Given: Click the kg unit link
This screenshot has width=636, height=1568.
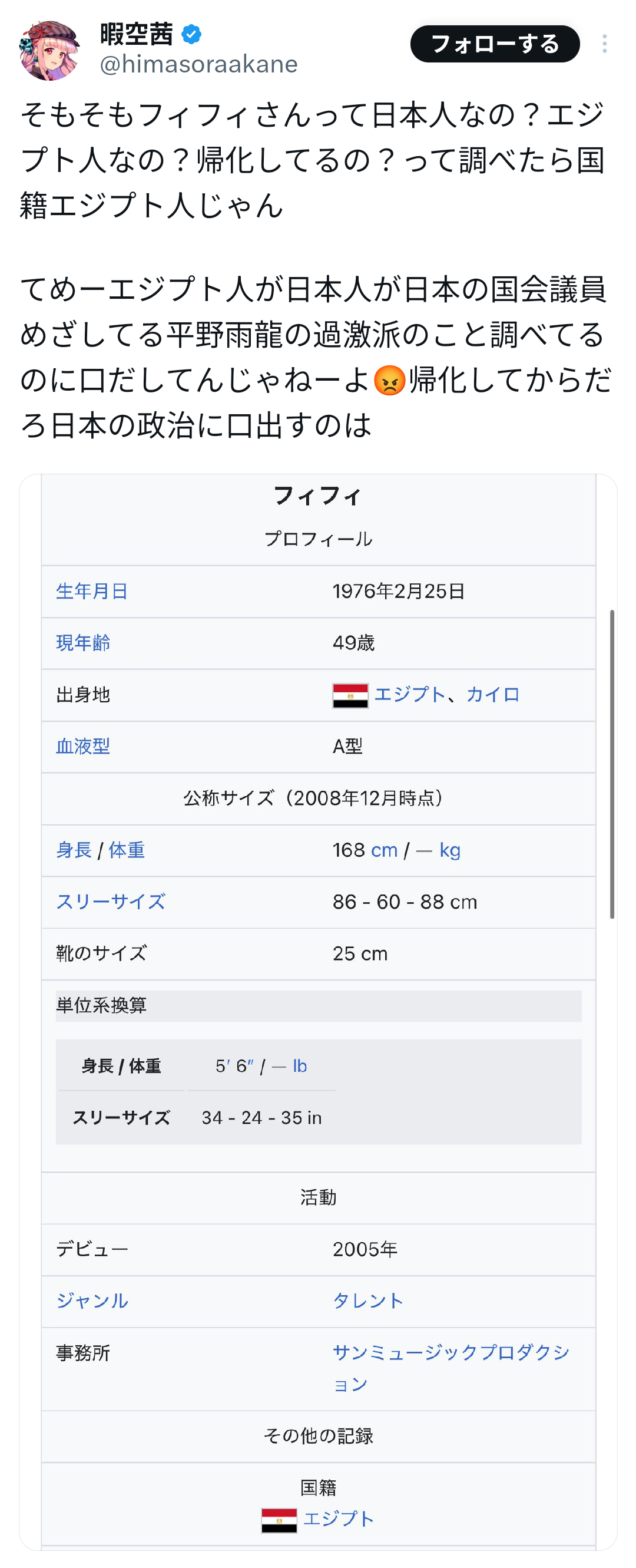Looking at the screenshot, I should (450, 850).
